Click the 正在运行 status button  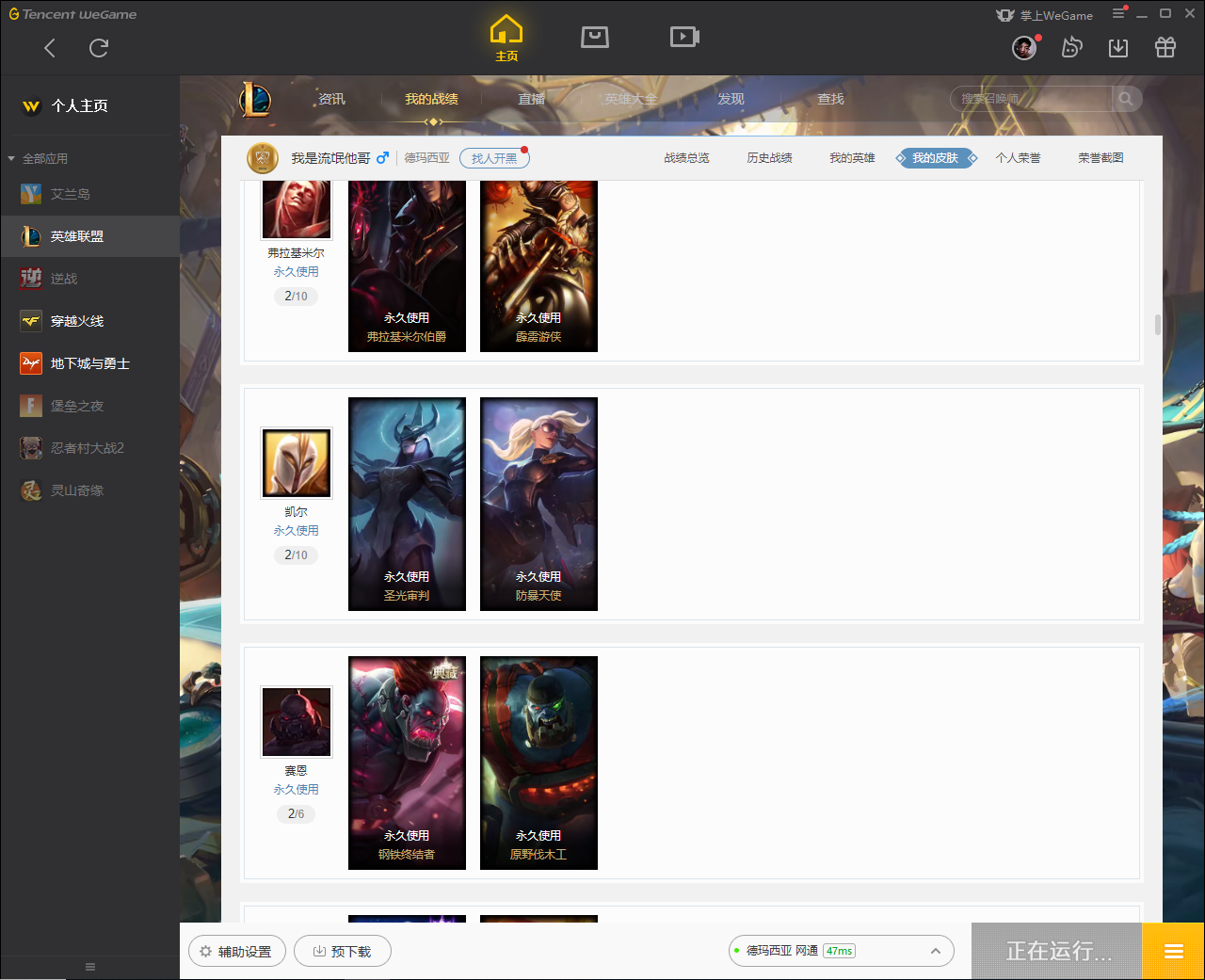click(x=1057, y=951)
